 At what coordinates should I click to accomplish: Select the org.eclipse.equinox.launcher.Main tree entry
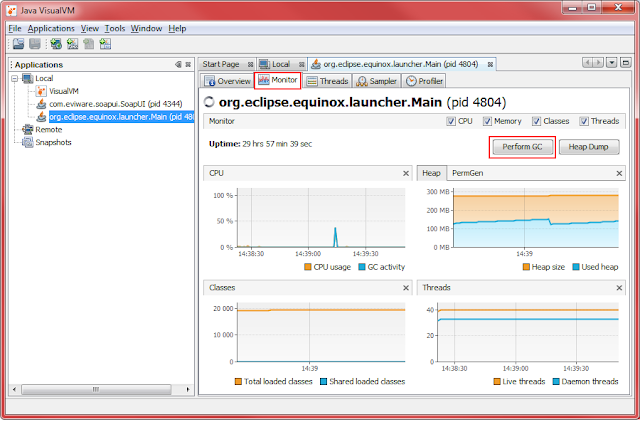coord(121,117)
